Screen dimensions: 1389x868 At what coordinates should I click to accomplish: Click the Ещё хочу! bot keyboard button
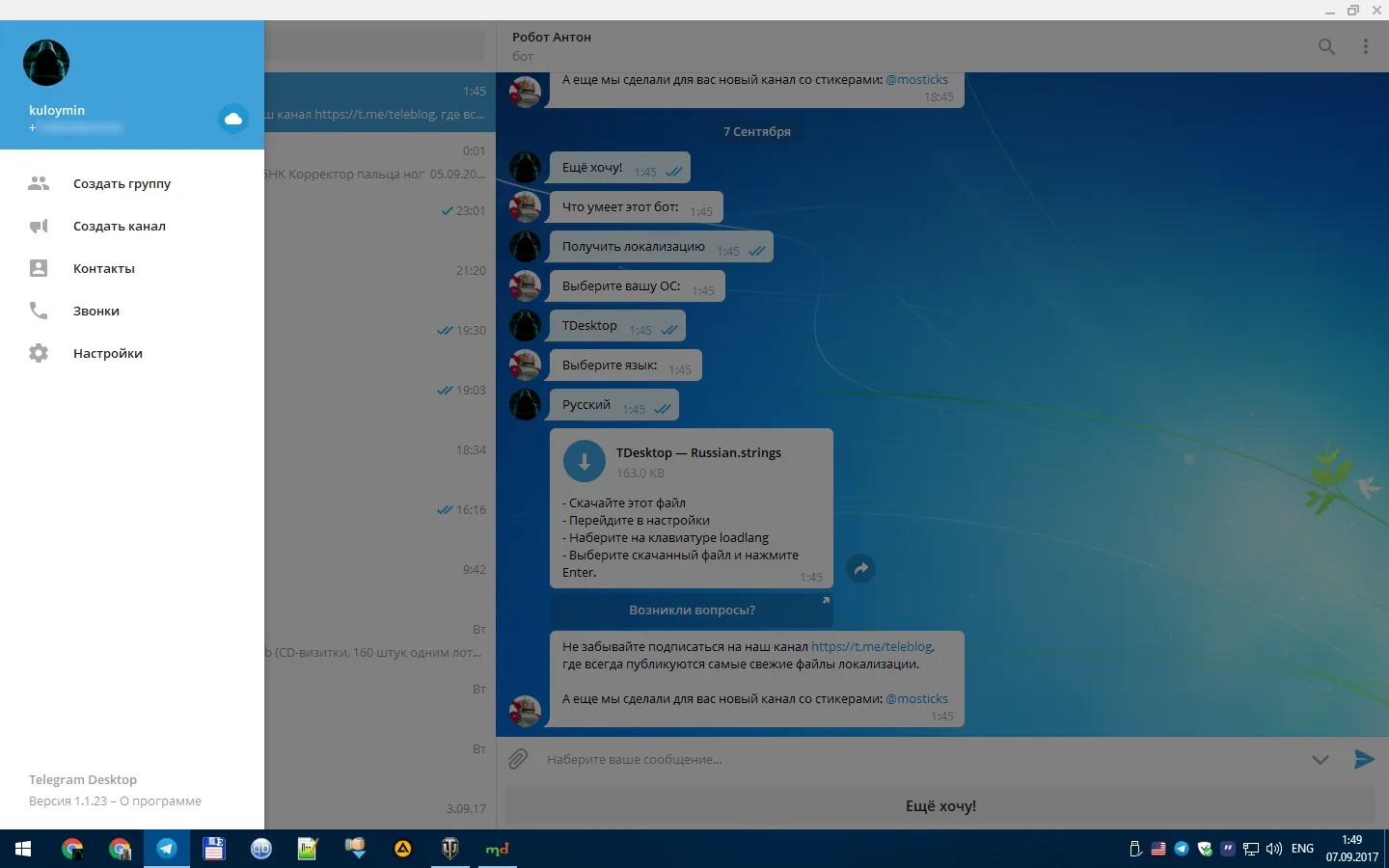pyautogui.click(x=940, y=806)
